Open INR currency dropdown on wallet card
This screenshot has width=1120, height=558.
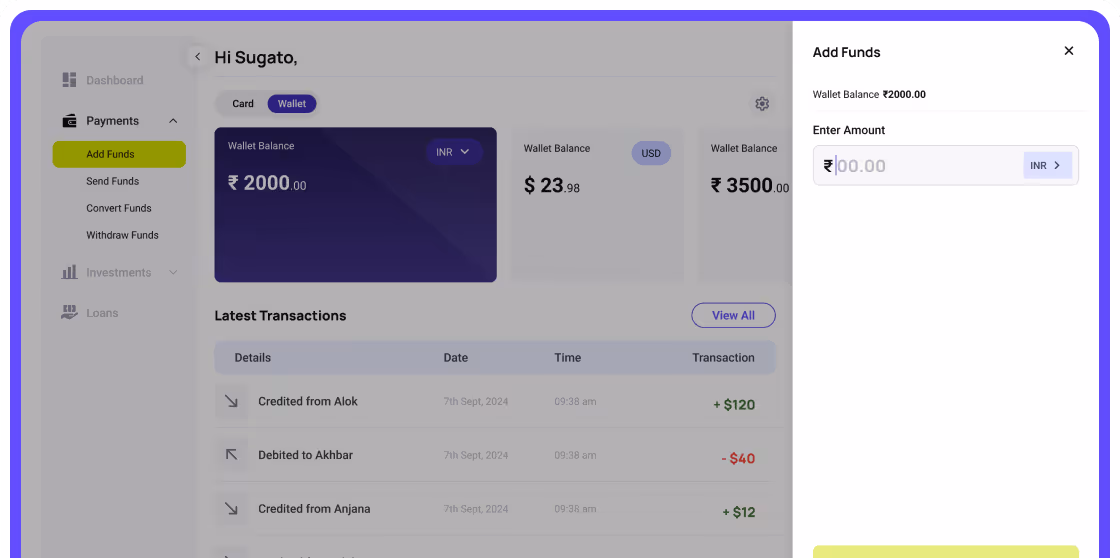[454, 151]
